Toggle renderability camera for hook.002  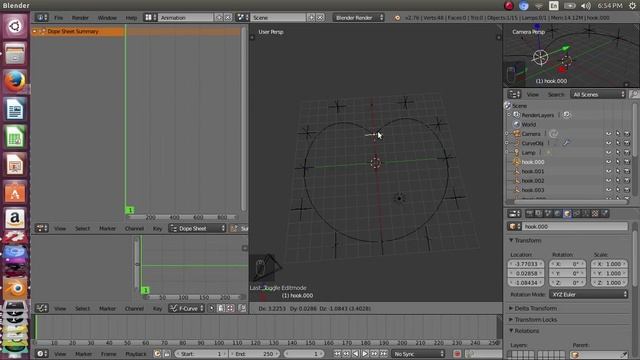tap(627, 181)
